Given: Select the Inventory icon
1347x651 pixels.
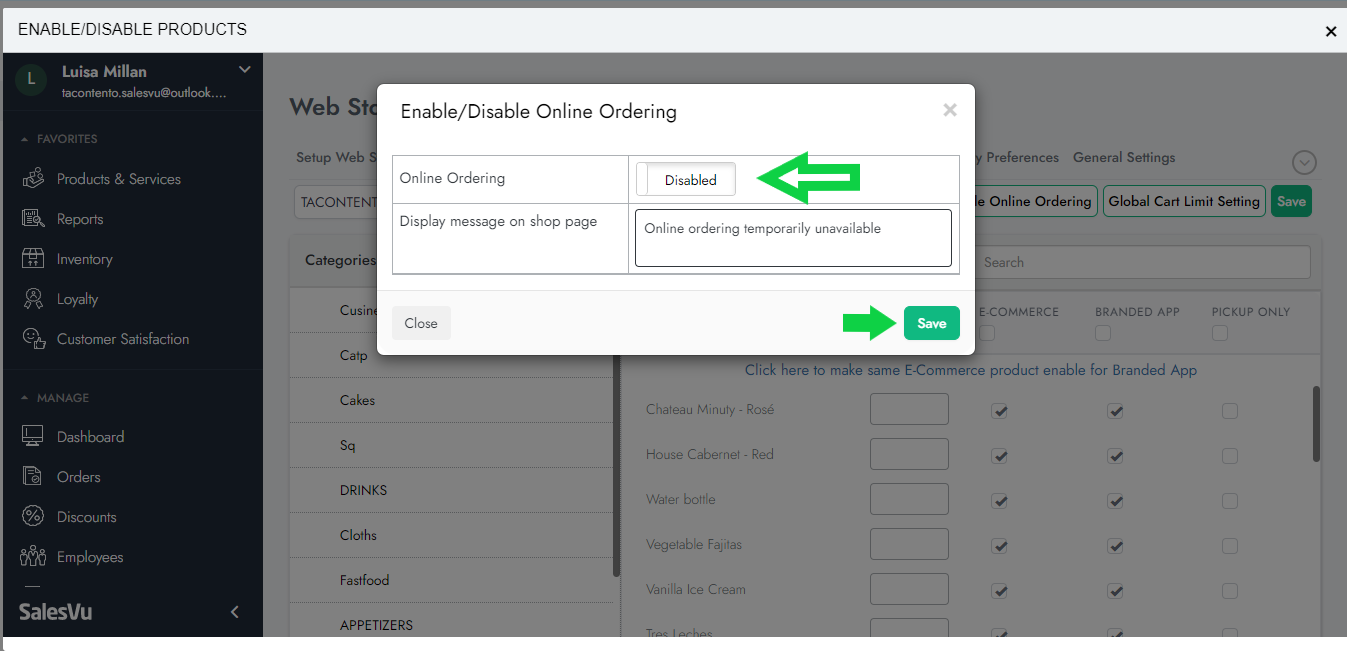Looking at the screenshot, I should tap(33, 259).
